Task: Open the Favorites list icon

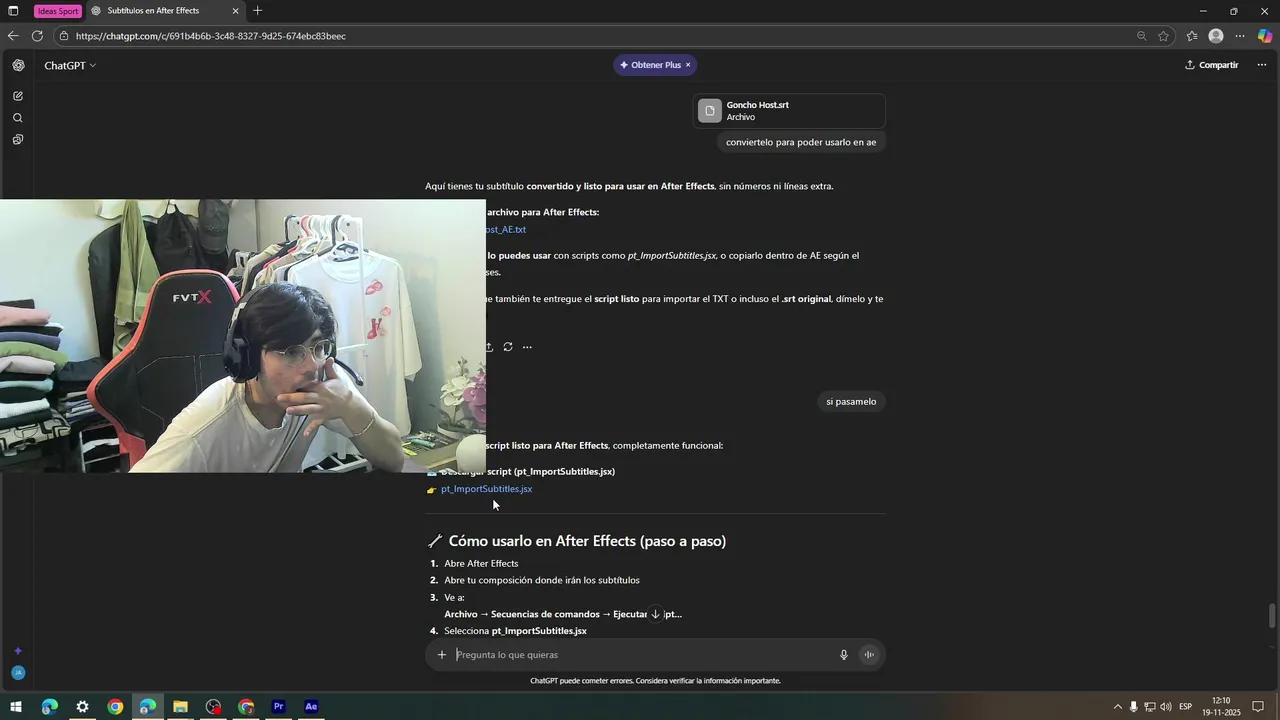Action: tap(1192, 36)
